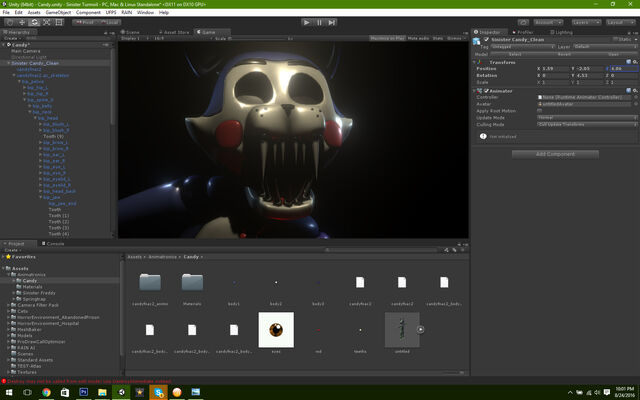Open the Culling Mode dropdown
This screenshot has height=400, width=640.
pos(587,124)
